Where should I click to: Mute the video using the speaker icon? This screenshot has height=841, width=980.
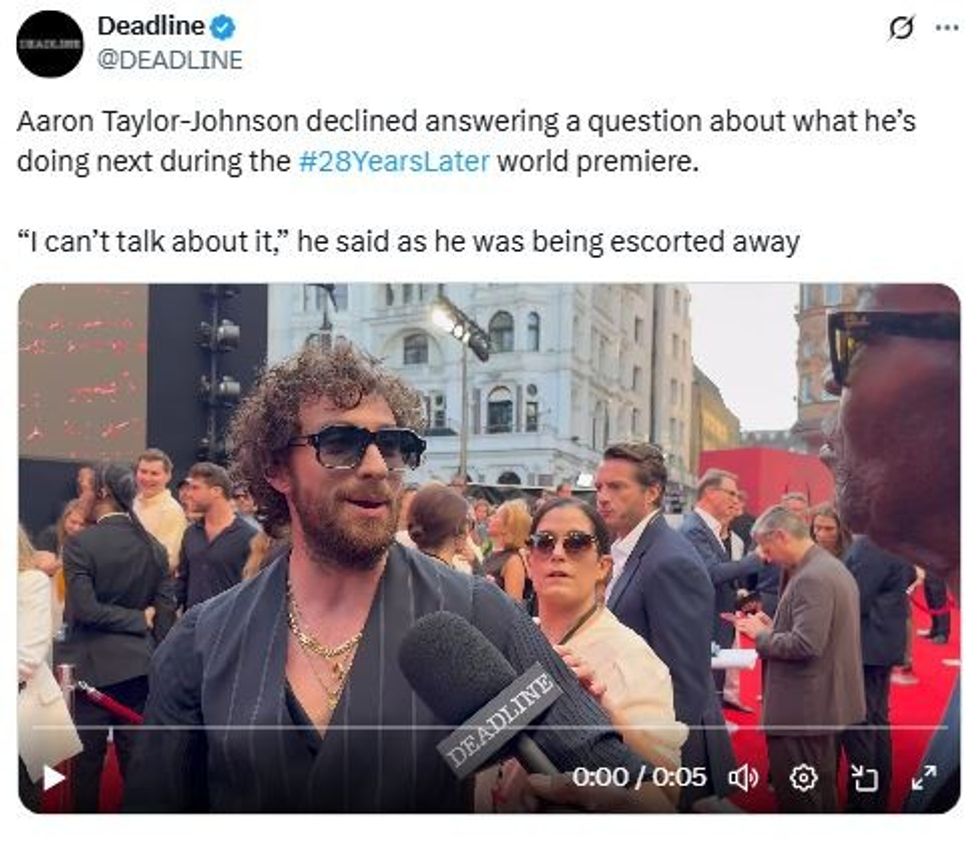click(x=742, y=779)
